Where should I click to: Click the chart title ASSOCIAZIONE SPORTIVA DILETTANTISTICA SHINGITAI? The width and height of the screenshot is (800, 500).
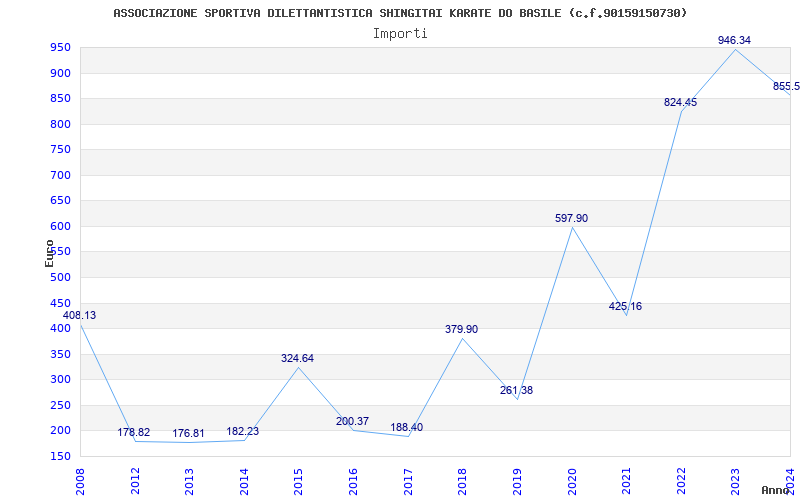(x=400, y=13)
